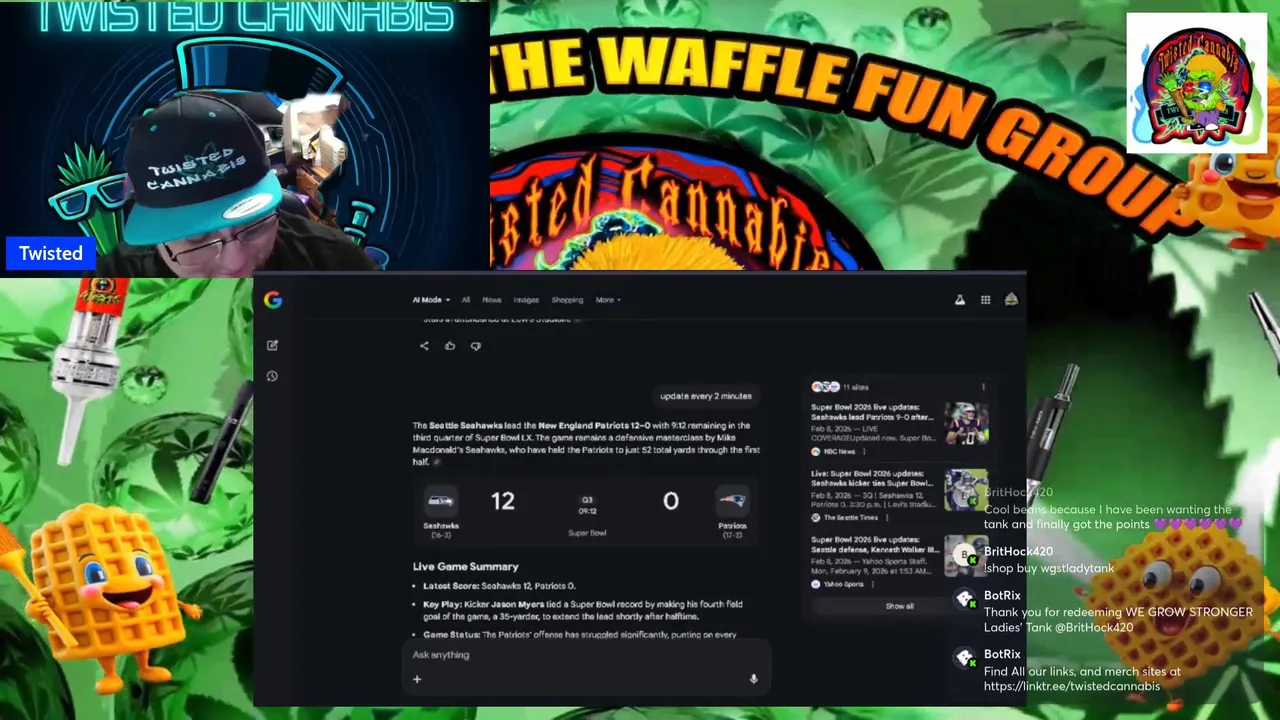
Task: Give thumbs down to response
Action: tap(476, 346)
